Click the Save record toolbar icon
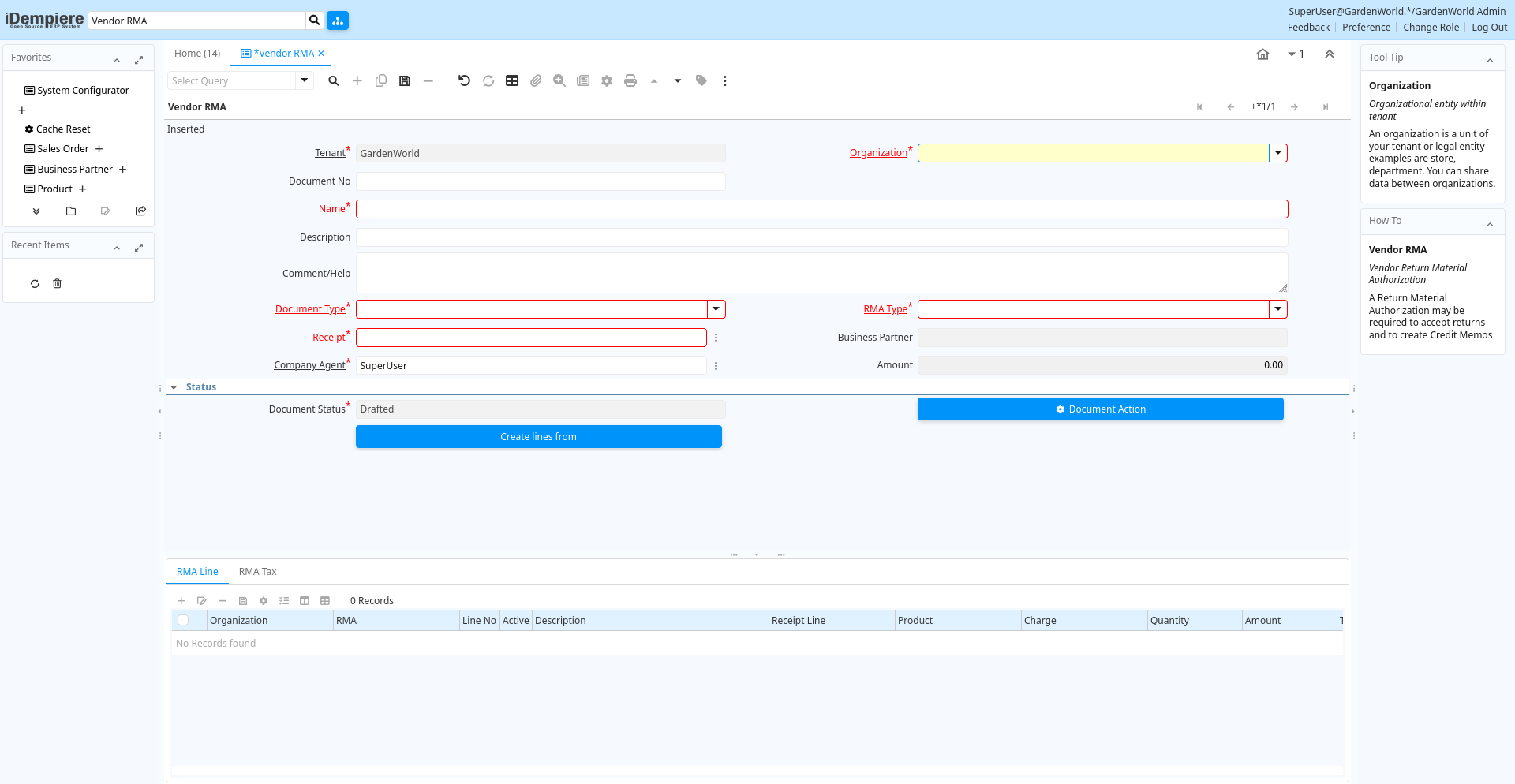Screen dimensions: 1515x784 tap(405, 80)
